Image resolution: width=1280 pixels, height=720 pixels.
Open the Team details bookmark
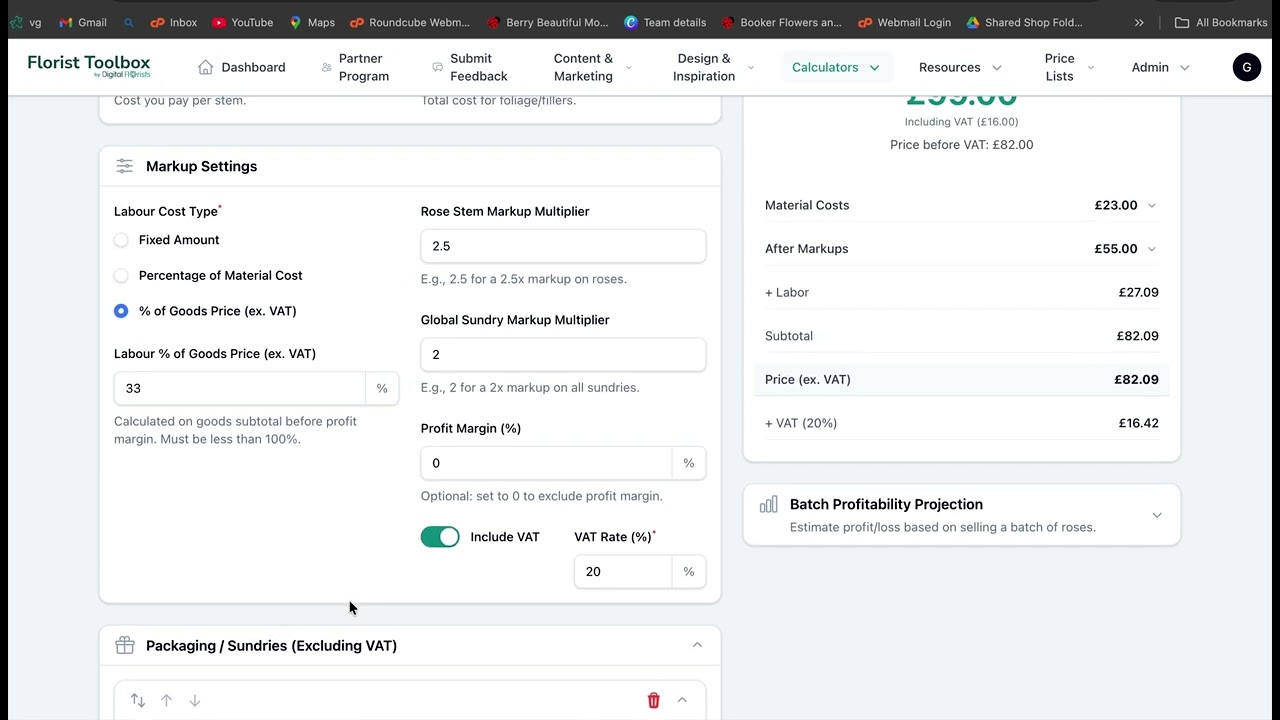(x=665, y=22)
